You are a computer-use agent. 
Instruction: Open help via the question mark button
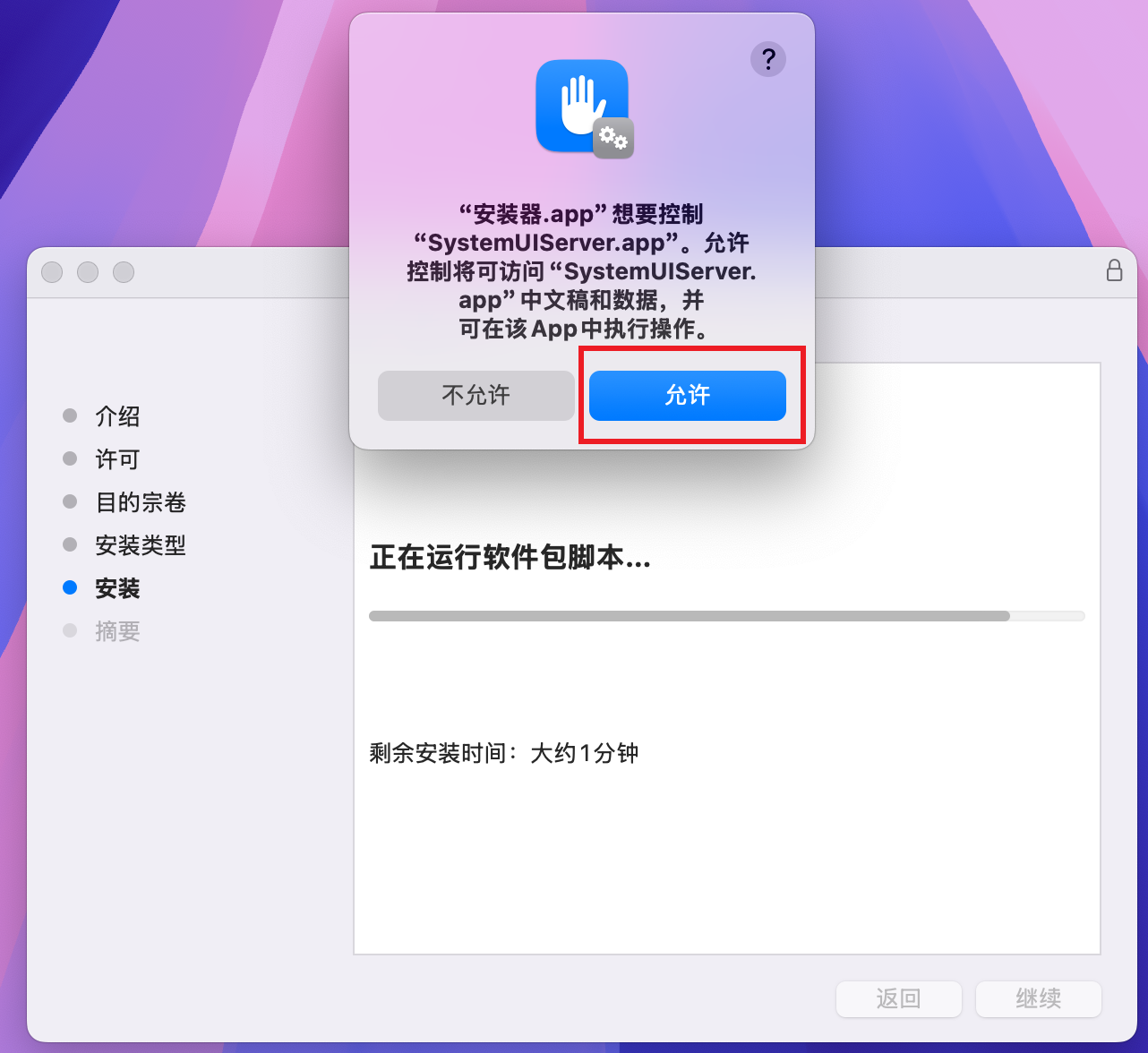pos(767,59)
